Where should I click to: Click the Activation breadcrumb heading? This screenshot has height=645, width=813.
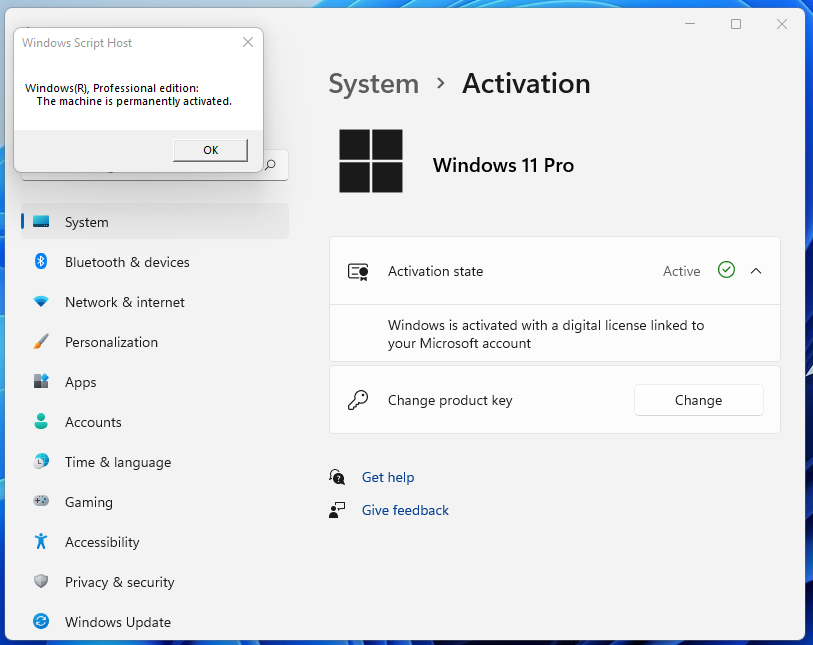(x=526, y=83)
